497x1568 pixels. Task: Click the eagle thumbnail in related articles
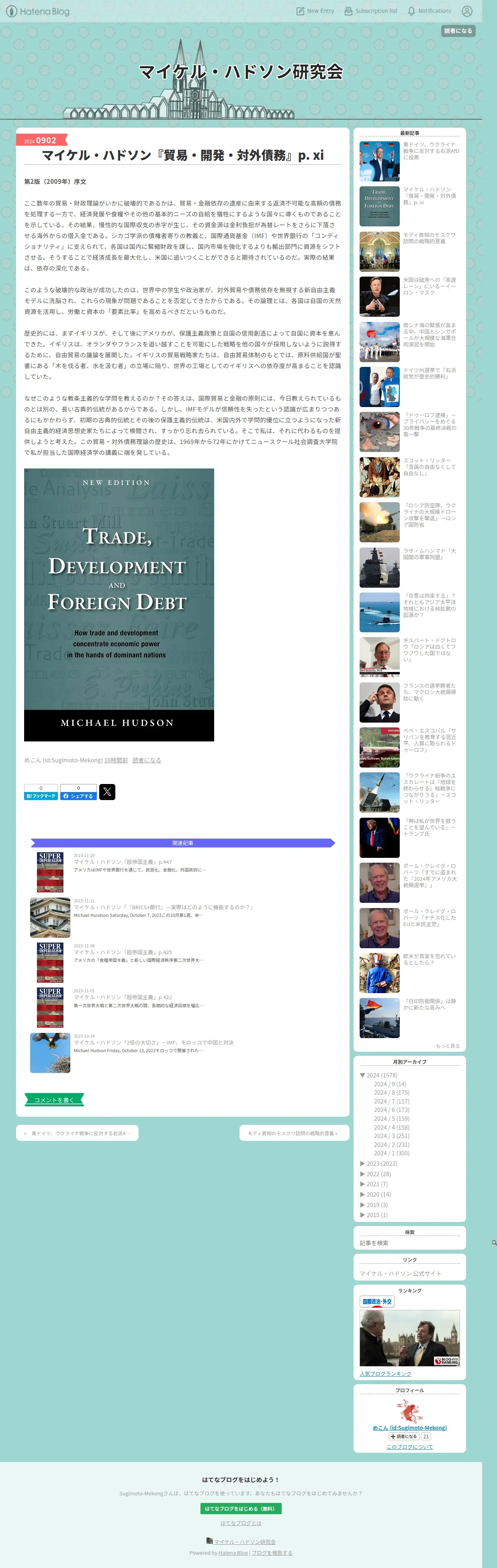tap(50, 1053)
